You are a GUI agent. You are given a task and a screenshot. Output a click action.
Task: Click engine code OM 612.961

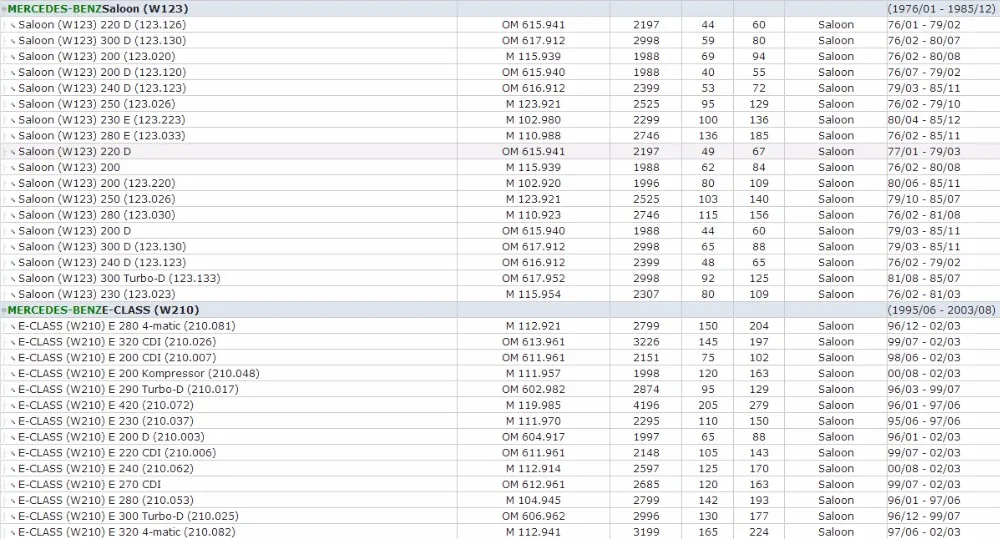533,484
